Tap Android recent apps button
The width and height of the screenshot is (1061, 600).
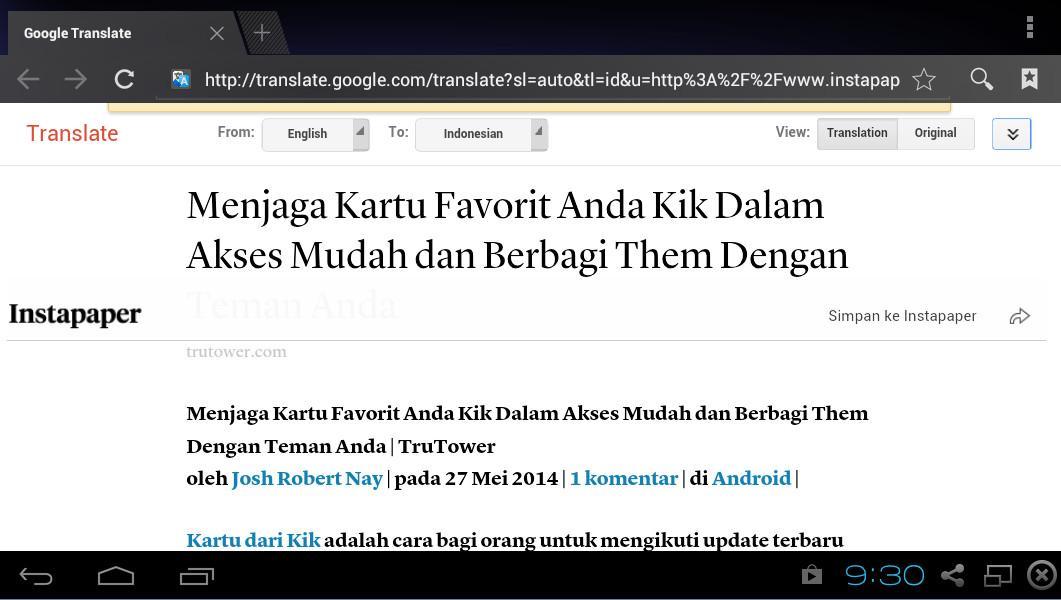point(196,576)
